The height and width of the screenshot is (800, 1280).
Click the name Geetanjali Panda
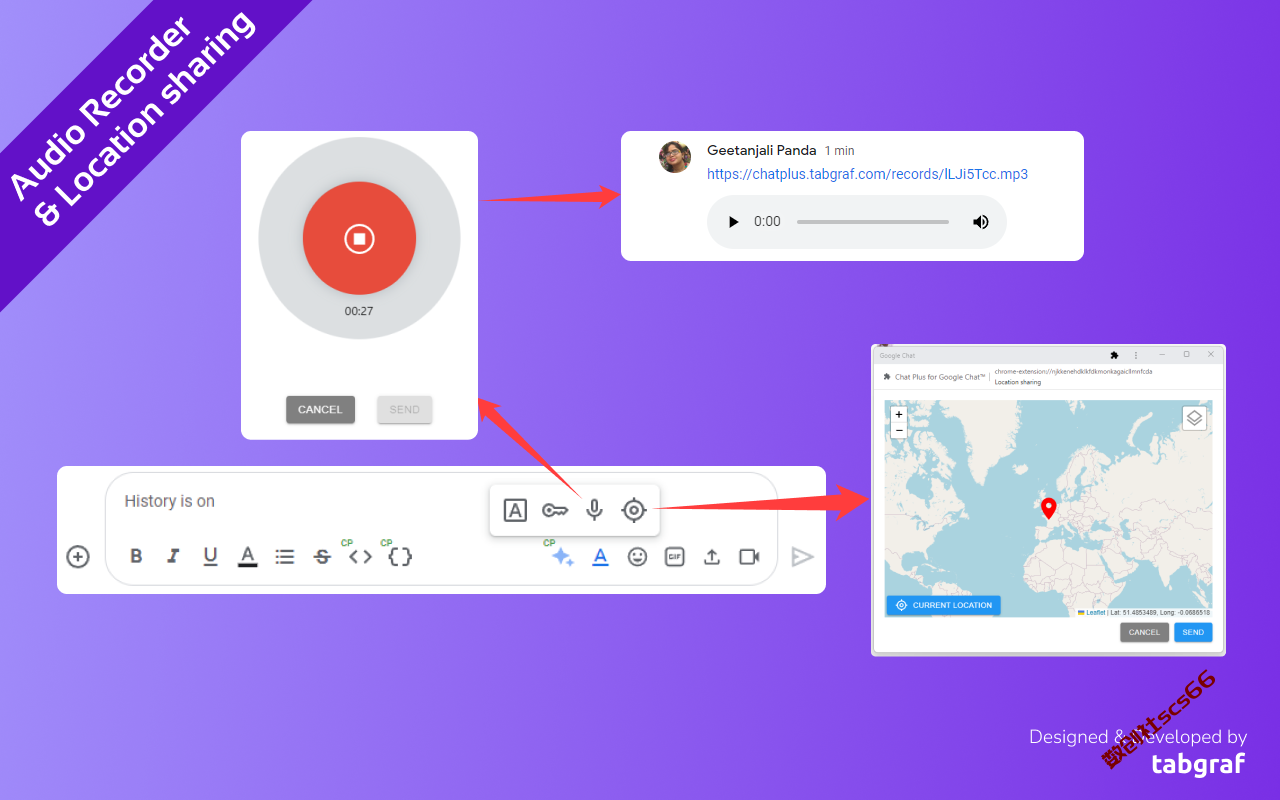tap(762, 150)
